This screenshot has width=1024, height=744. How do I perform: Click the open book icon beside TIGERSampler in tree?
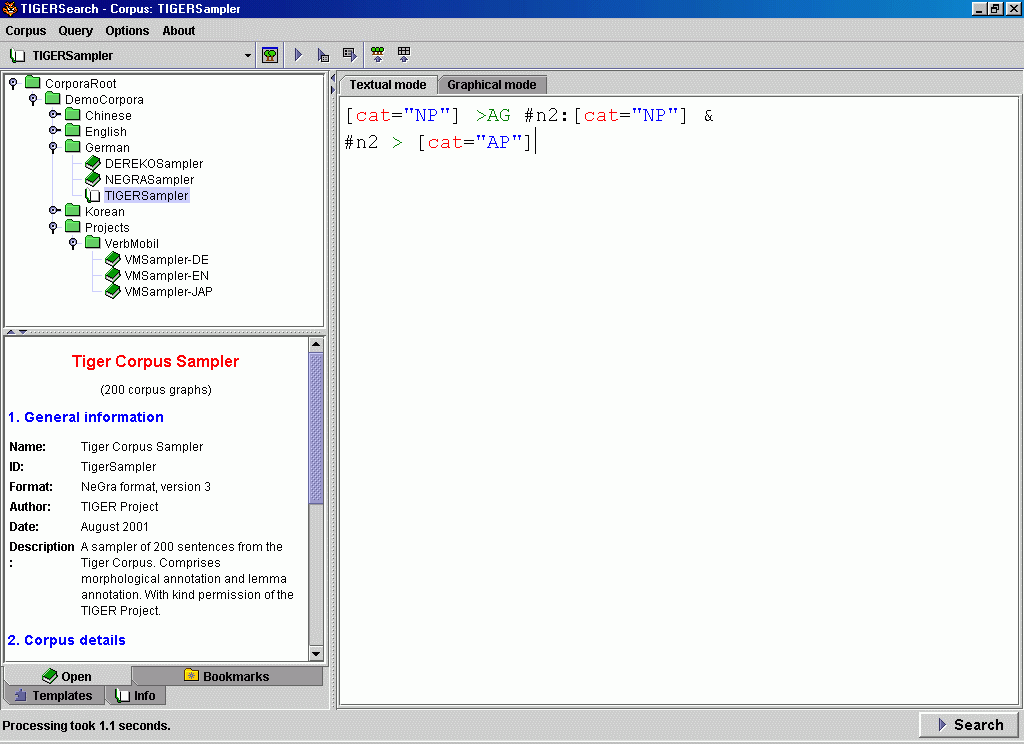pos(93,195)
